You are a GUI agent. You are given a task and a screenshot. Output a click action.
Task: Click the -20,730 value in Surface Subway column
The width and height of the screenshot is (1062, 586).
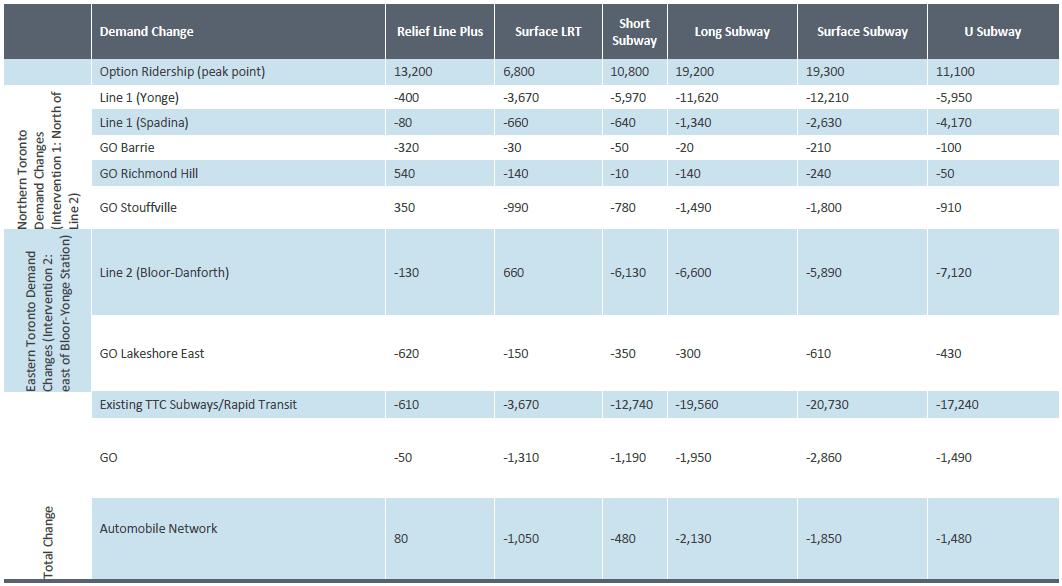coord(829,405)
